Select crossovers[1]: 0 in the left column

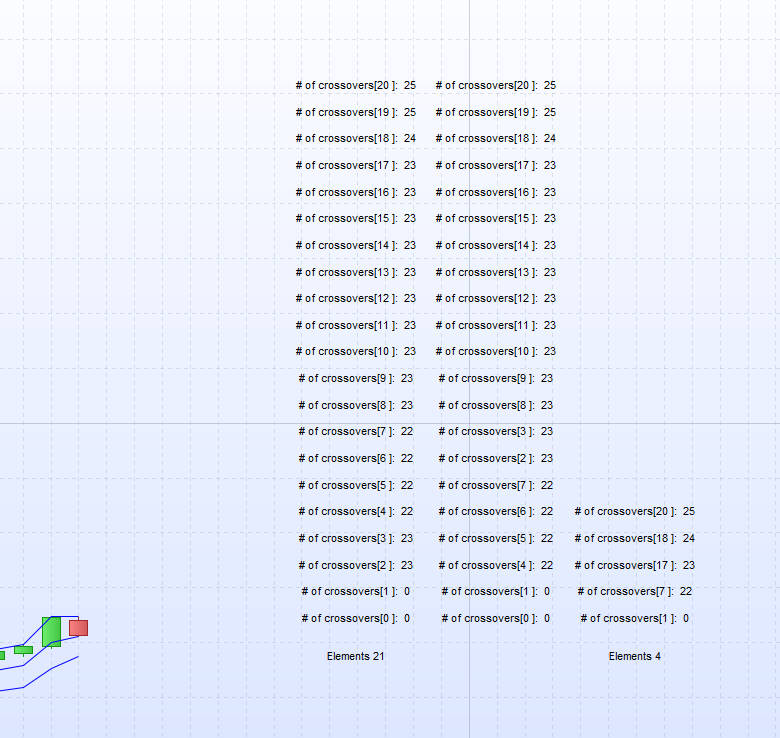tap(356, 592)
